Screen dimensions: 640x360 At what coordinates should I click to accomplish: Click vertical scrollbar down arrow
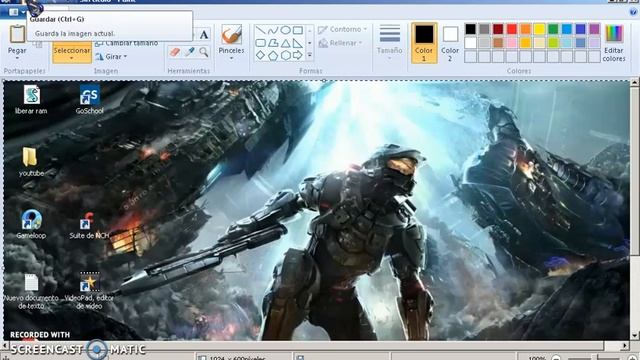(x=634, y=336)
